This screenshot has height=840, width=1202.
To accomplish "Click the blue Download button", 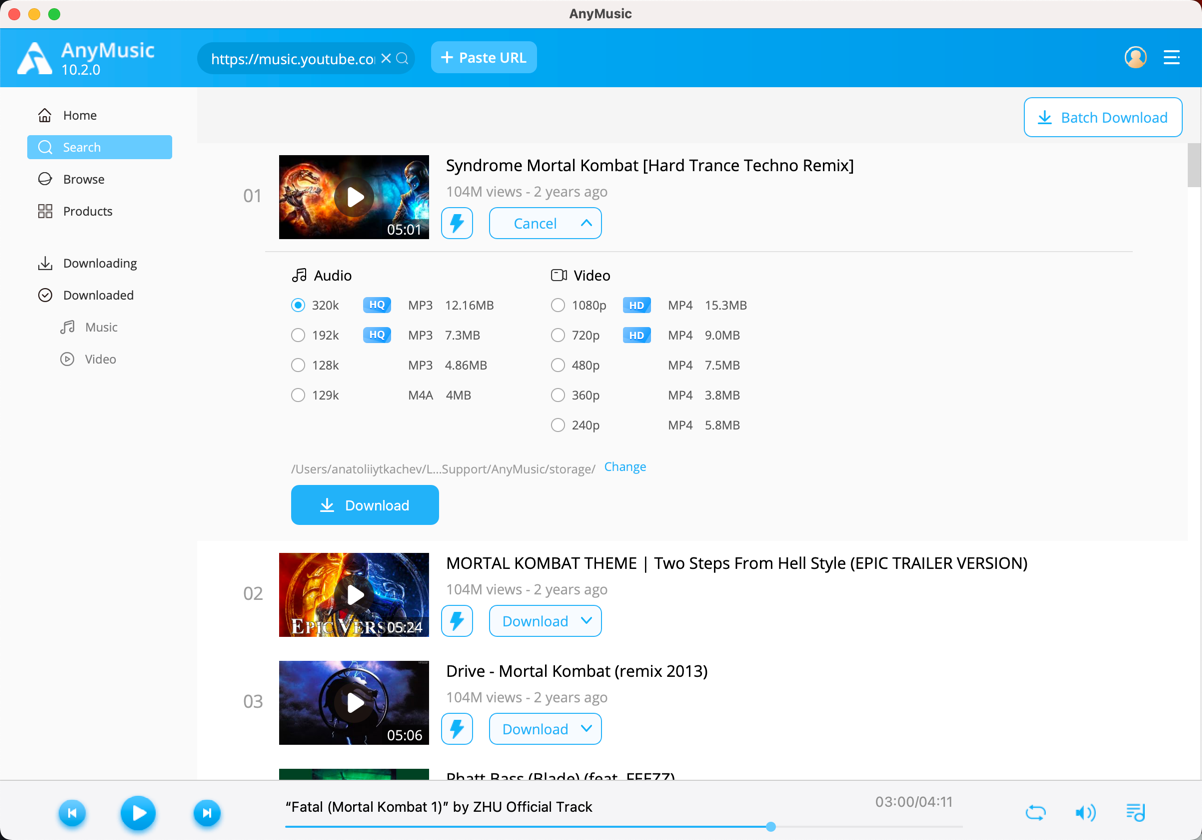I will tap(365, 505).
